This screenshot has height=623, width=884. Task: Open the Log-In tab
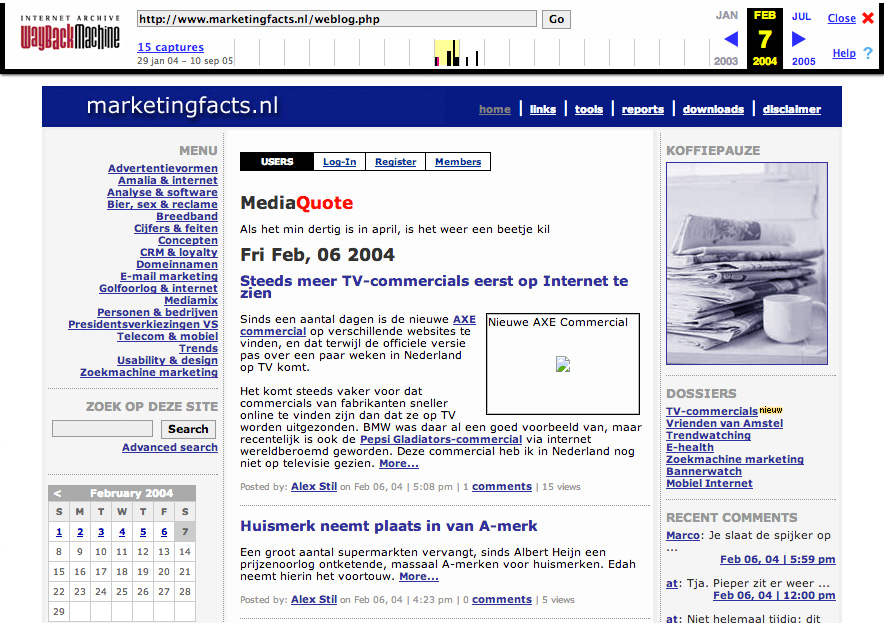coord(339,162)
